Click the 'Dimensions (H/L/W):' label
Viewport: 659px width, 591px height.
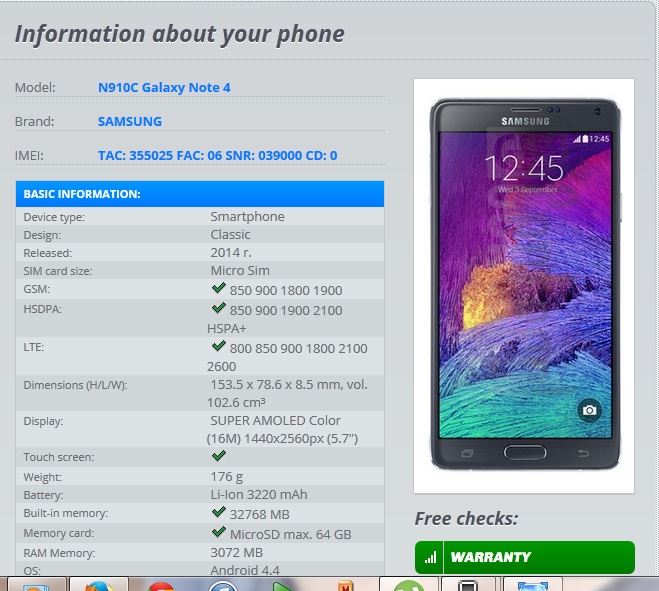pyautogui.click(x=75, y=385)
